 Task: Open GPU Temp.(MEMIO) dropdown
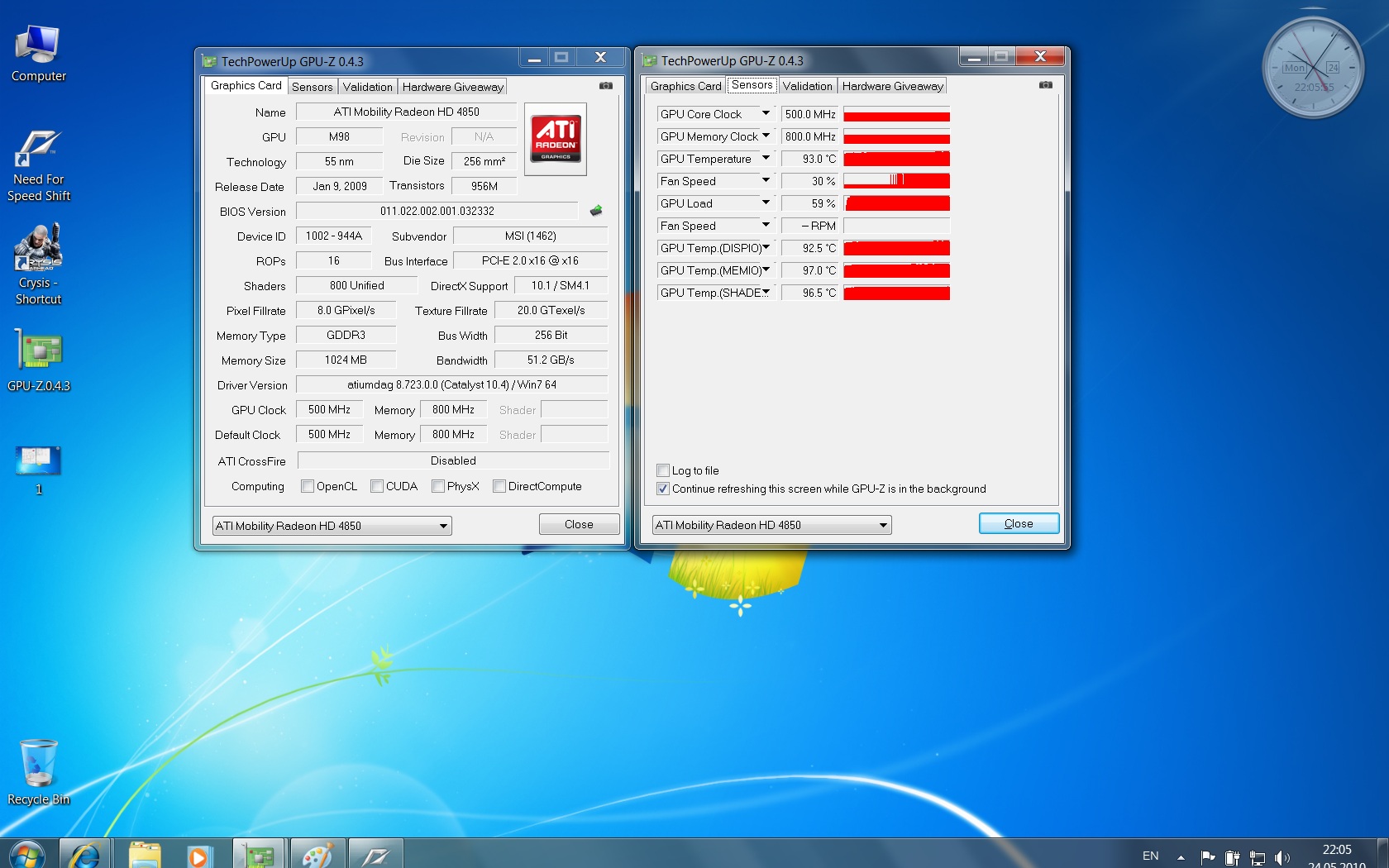(x=766, y=270)
